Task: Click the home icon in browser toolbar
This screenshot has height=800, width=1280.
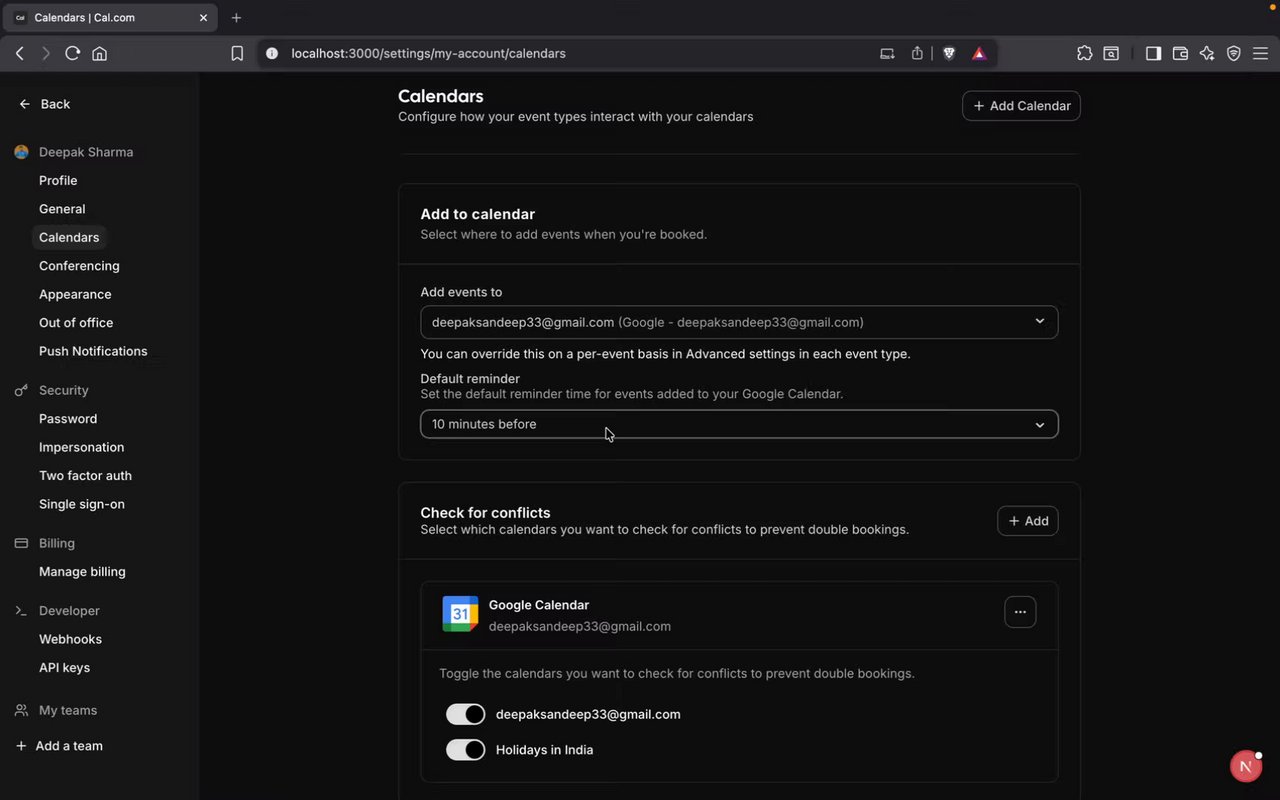Action: pyautogui.click(x=100, y=54)
